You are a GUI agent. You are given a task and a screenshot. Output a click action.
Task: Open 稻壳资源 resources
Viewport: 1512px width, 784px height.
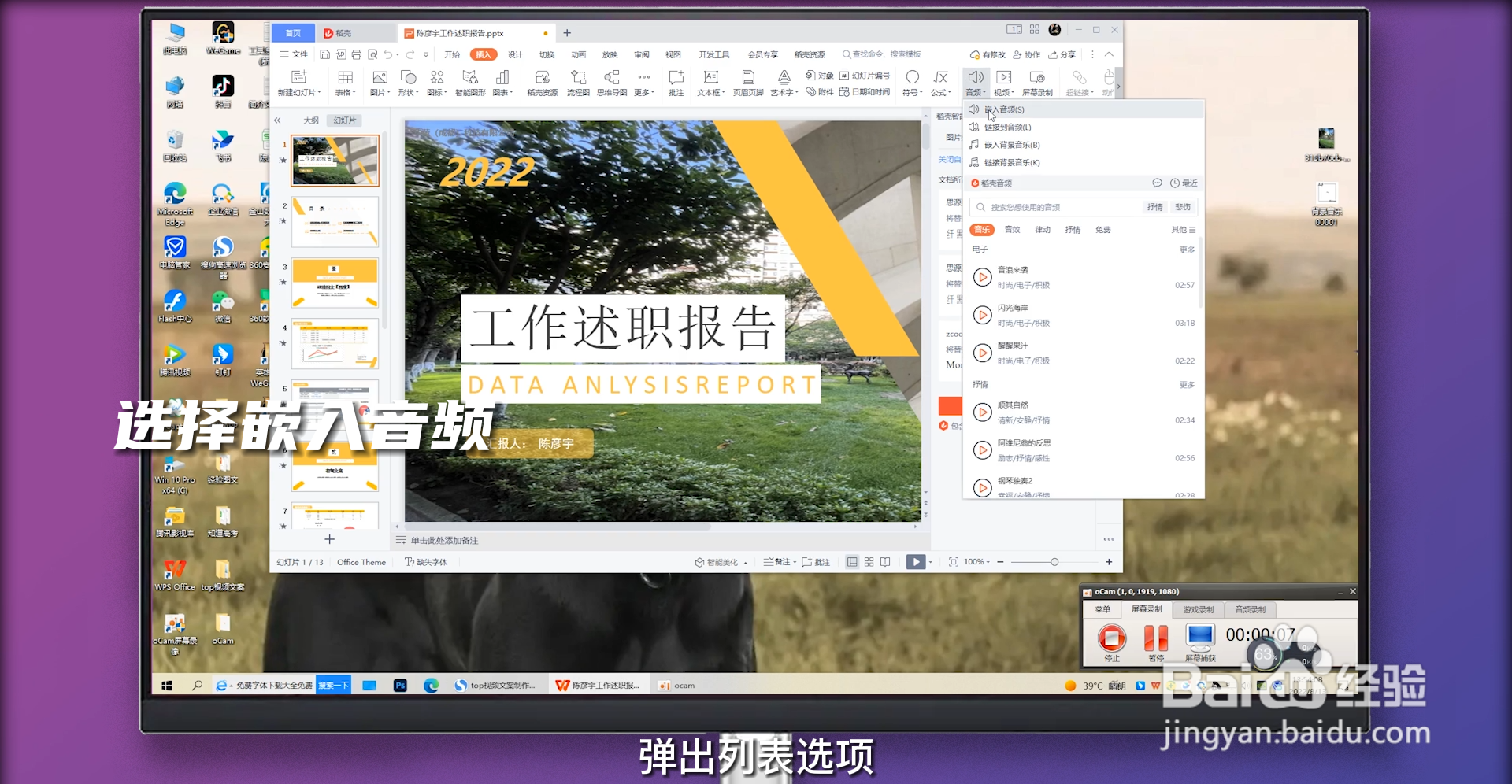(541, 83)
